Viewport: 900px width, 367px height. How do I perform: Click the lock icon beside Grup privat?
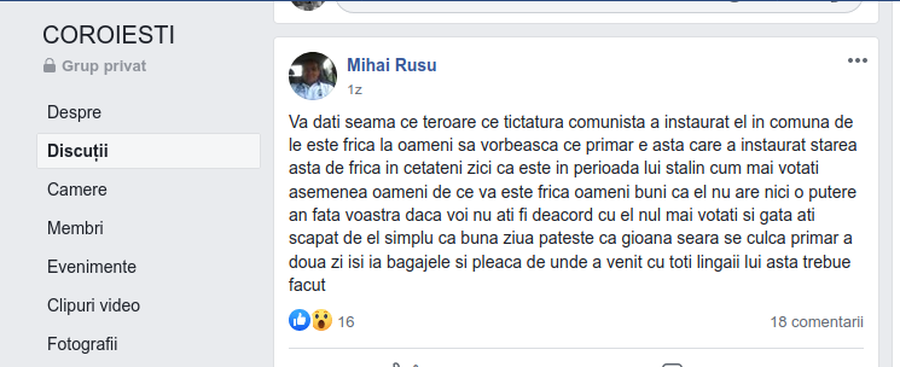49,65
